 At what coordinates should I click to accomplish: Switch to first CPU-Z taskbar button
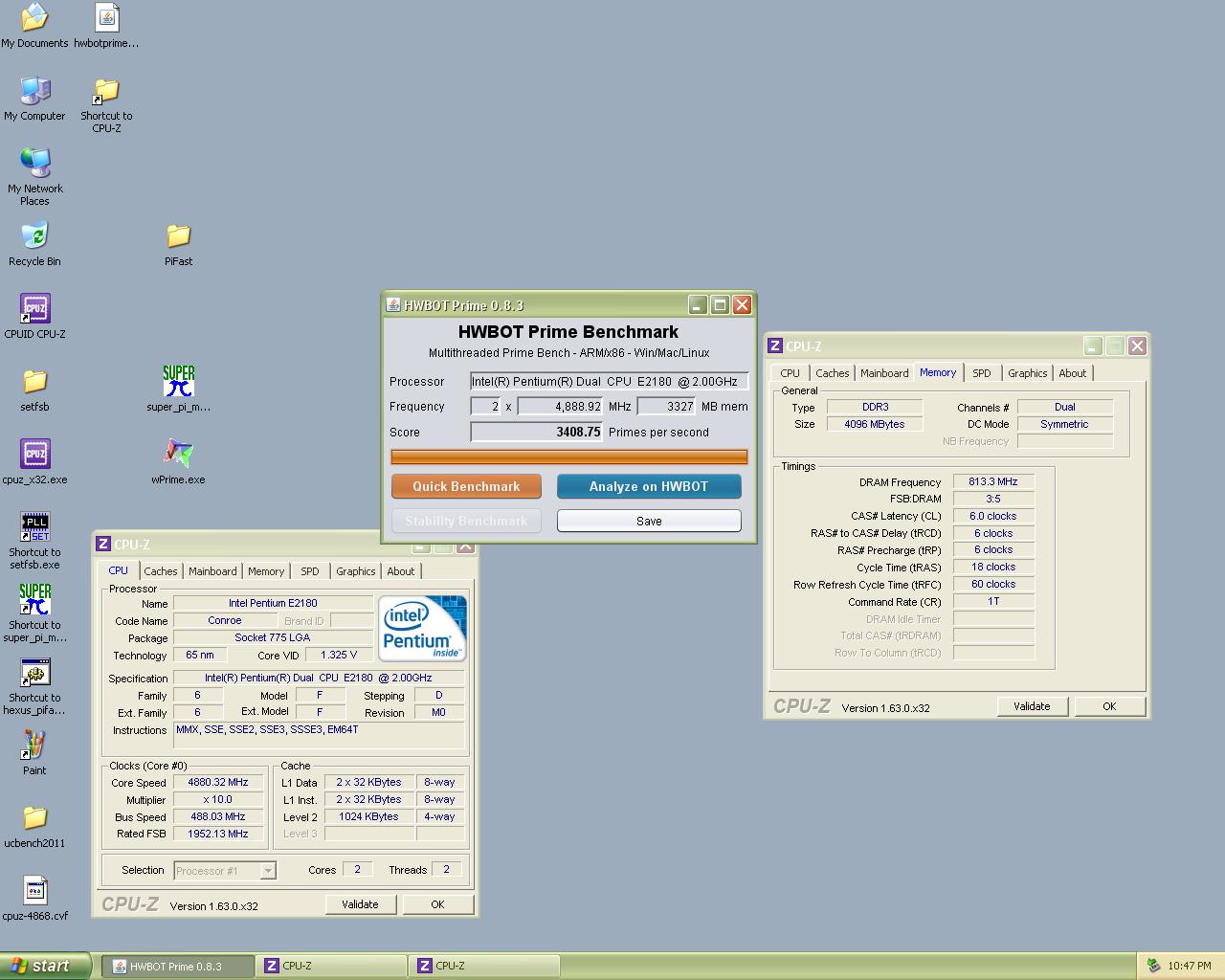pyautogui.click(x=331, y=966)
